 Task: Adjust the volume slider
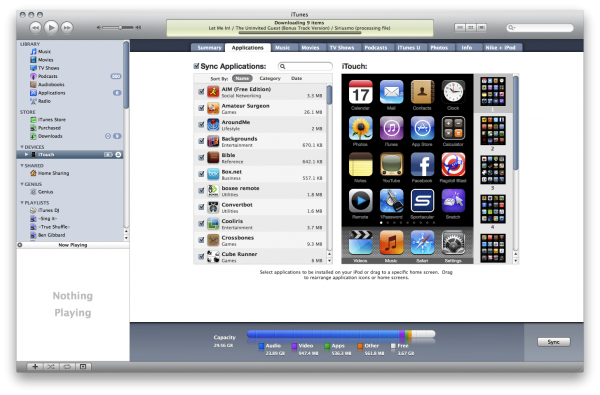click(x=119, y=28)
